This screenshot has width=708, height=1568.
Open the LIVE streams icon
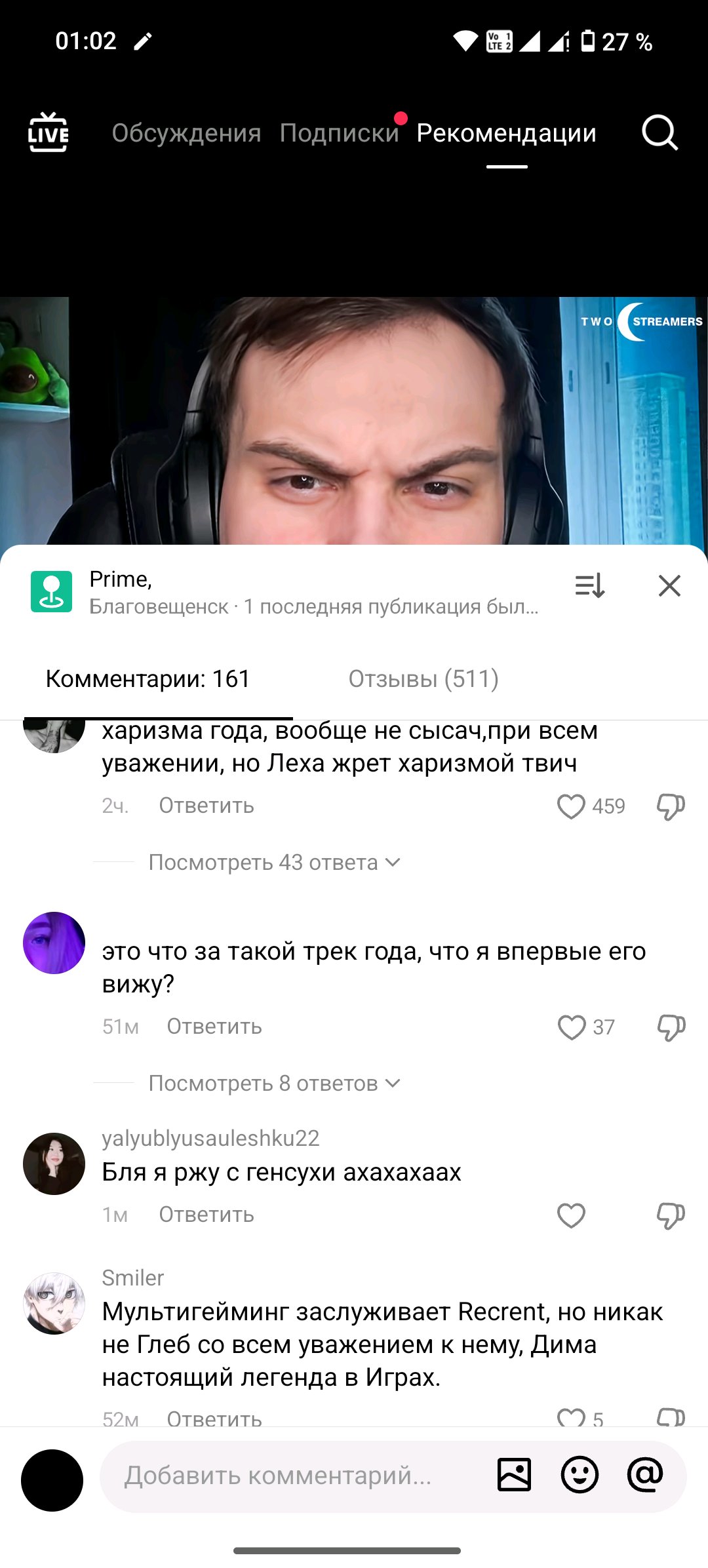click(x=48, y=132)
